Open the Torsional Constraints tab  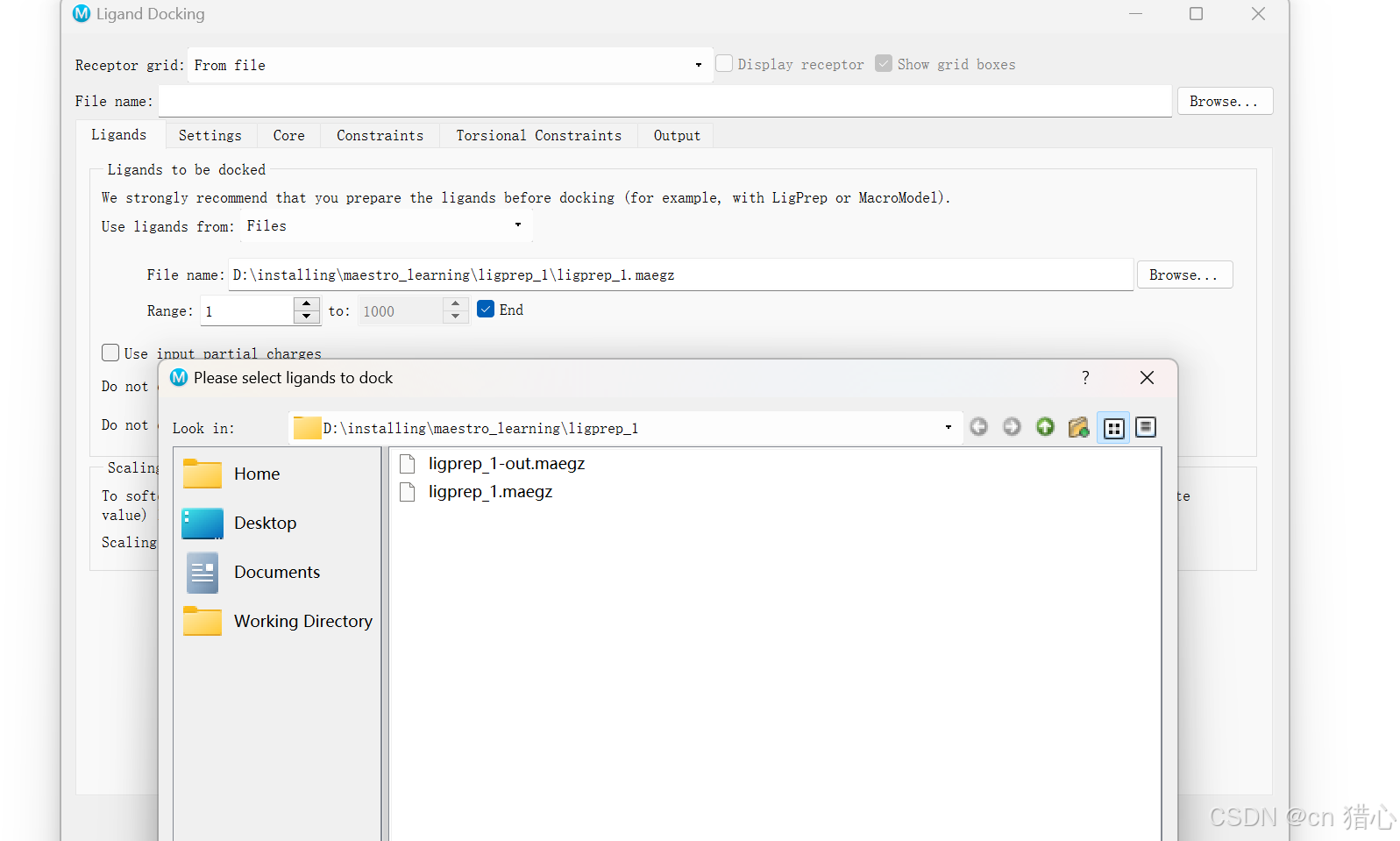(x=539, y=135)
